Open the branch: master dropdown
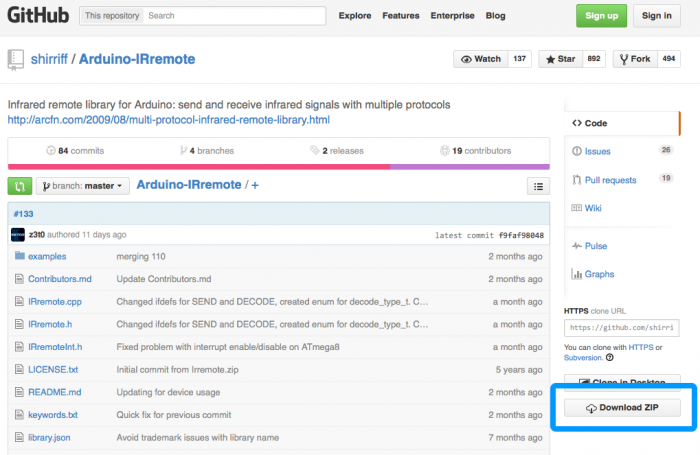700x455 pixels. [83, 186]
